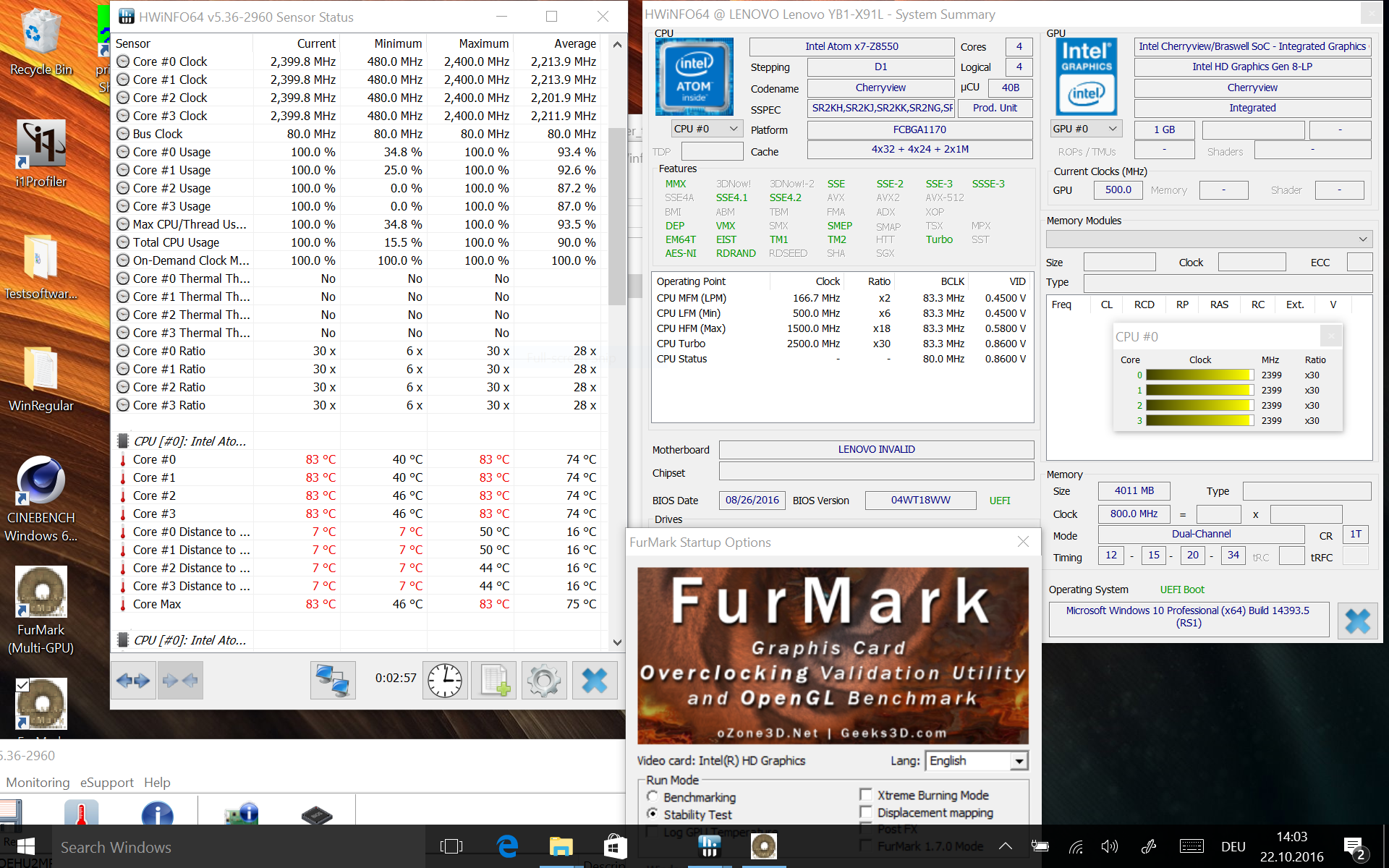The width and height of the screenshot is (1389, 868).
Task: Click the CPU Turbo operating point row
Action: pyautogui.click(x=841, y=344)
